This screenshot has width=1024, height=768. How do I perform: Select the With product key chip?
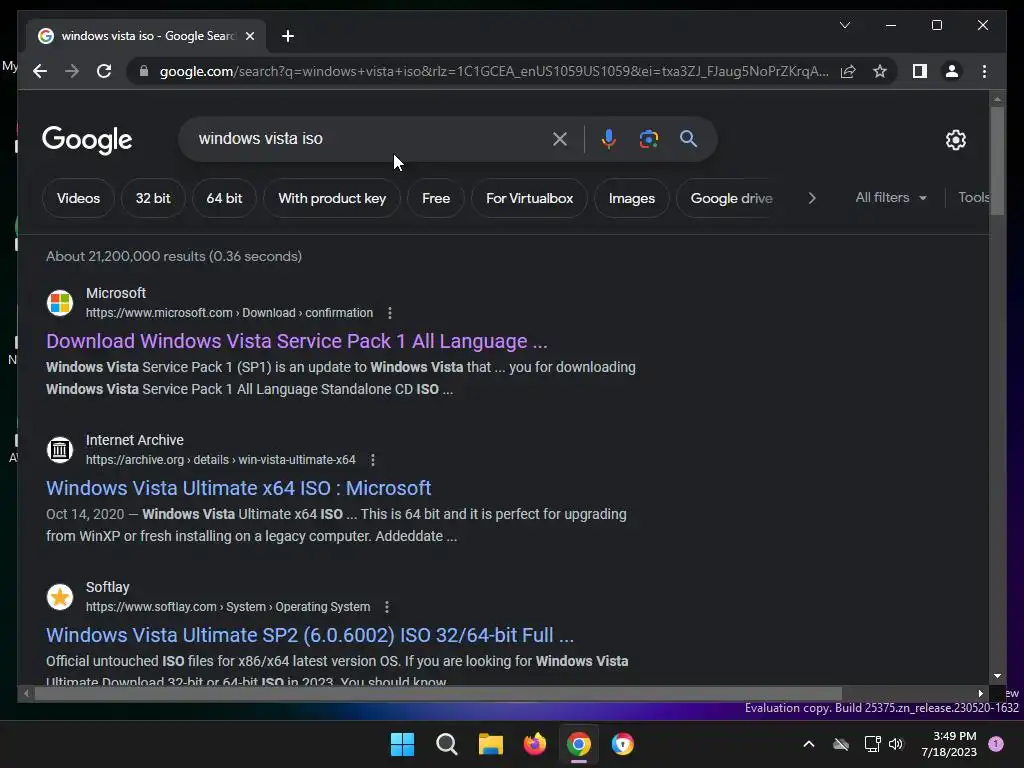[332, 198]
